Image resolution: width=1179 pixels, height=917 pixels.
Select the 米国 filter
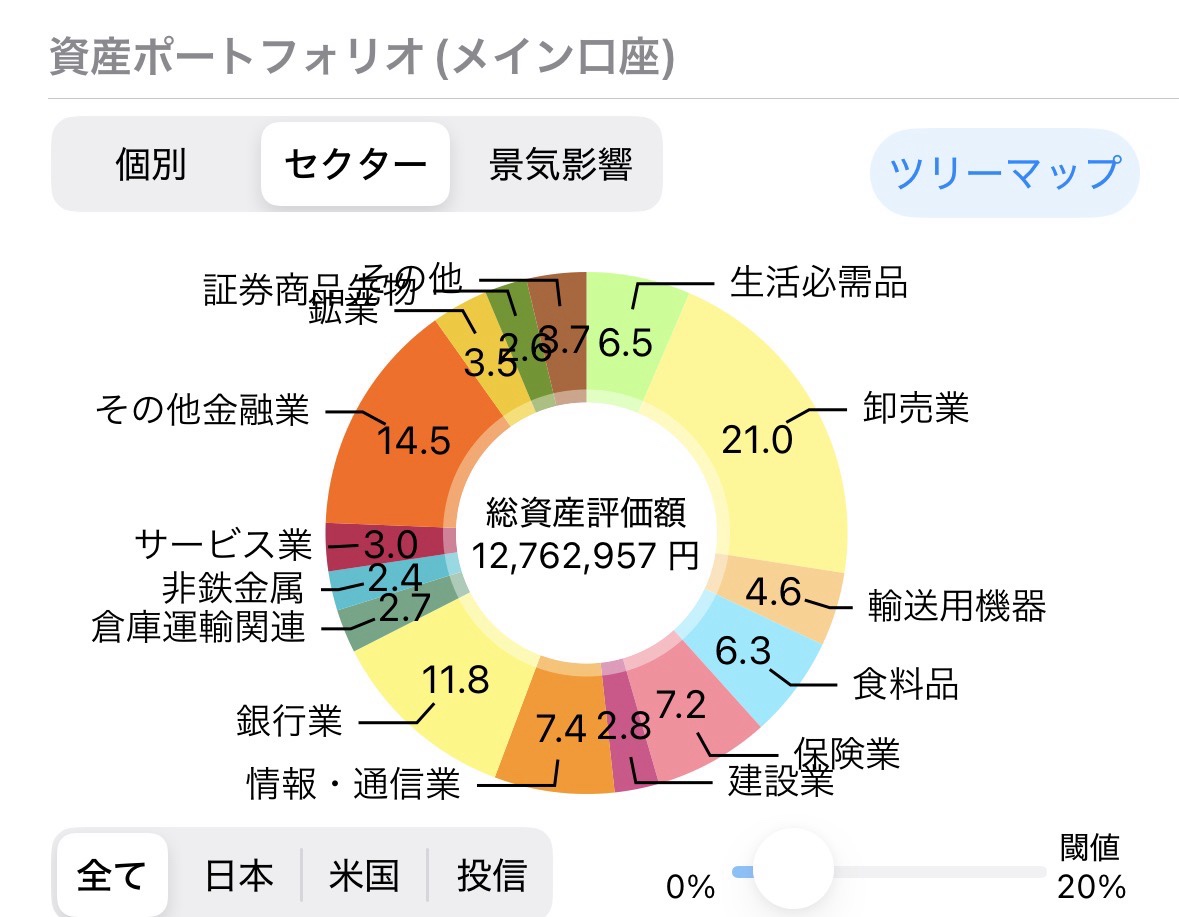coord(364,876)
